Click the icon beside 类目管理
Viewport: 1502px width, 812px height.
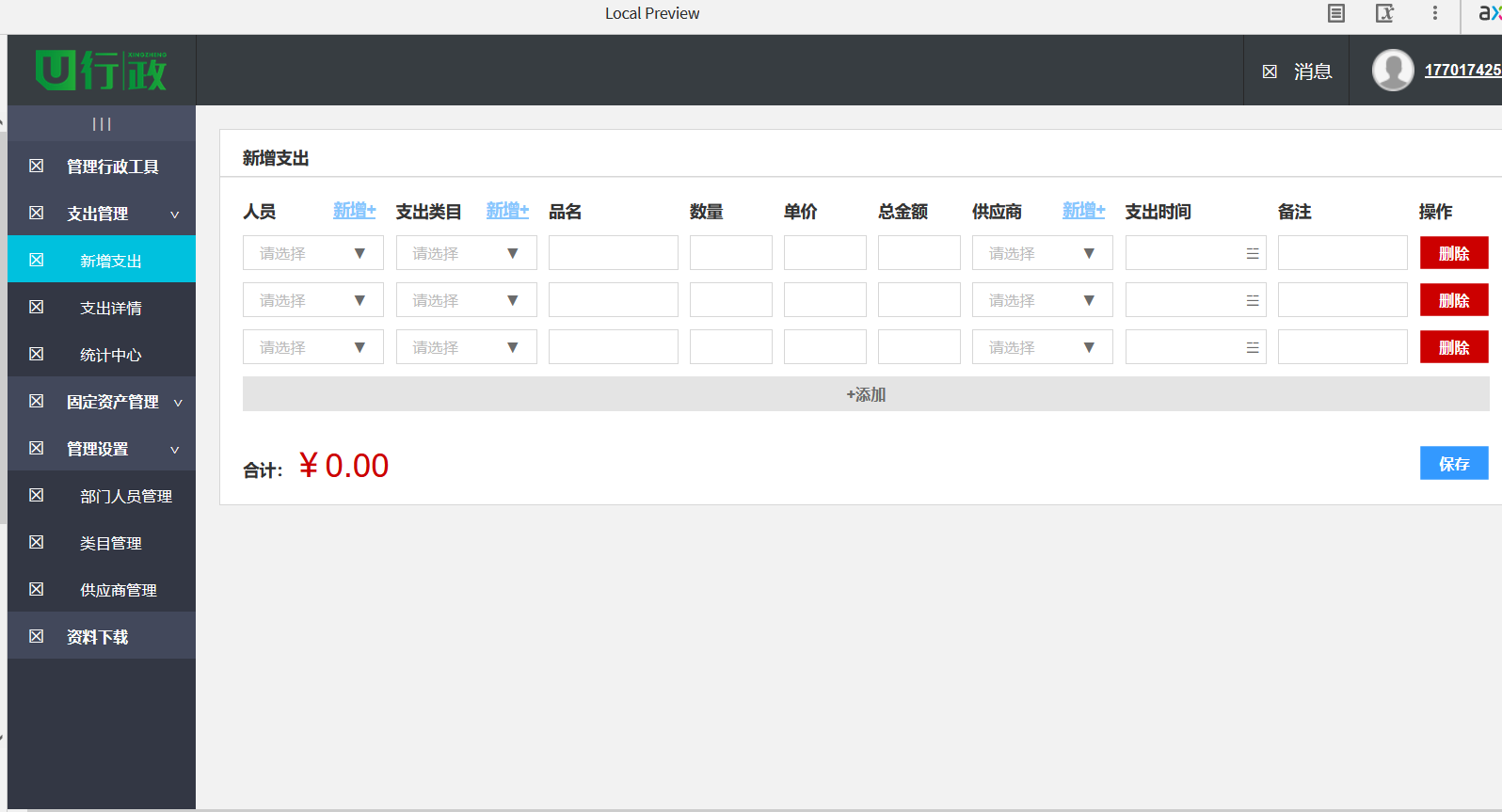[x=37, y=542]
